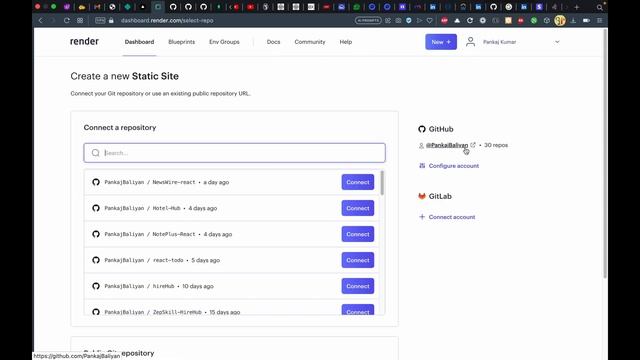Select the PankajBaliyan / react-todo text
The image size is (640, 360).
[144, 260]
